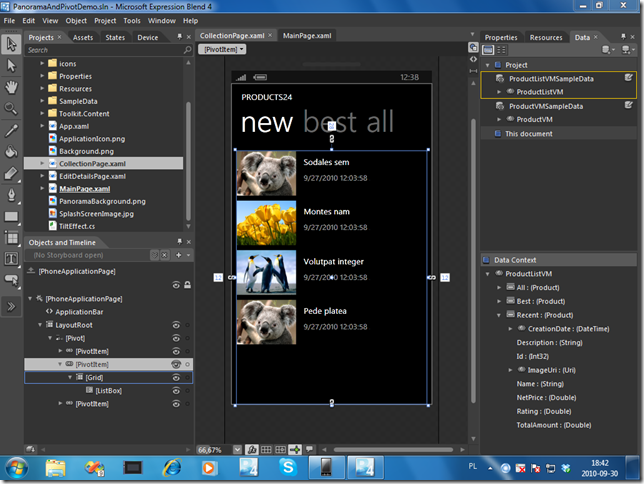
Task: Switch to the Resources tab
Action: click(546, 37)
